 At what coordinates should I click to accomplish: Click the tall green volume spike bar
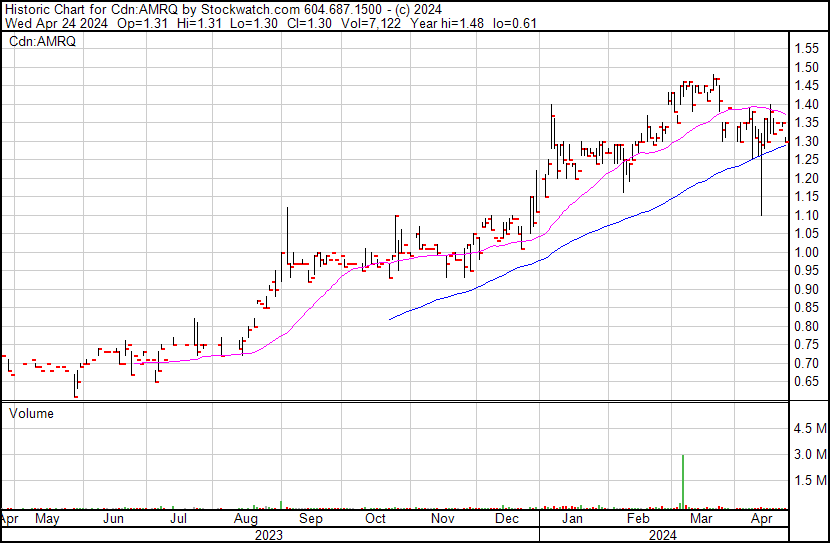pyautogui.click(x=682, y=481)
